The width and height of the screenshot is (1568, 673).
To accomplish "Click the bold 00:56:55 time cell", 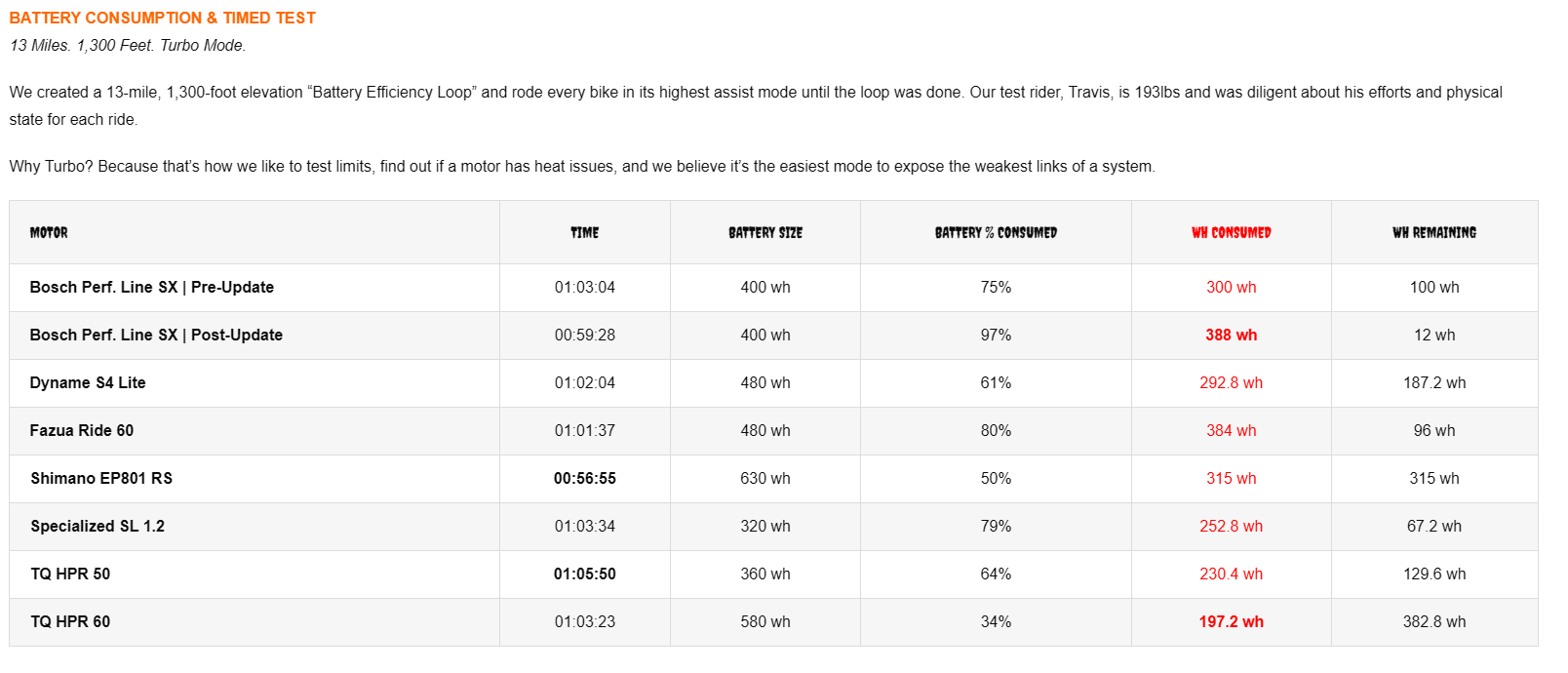I will point(585,478).
